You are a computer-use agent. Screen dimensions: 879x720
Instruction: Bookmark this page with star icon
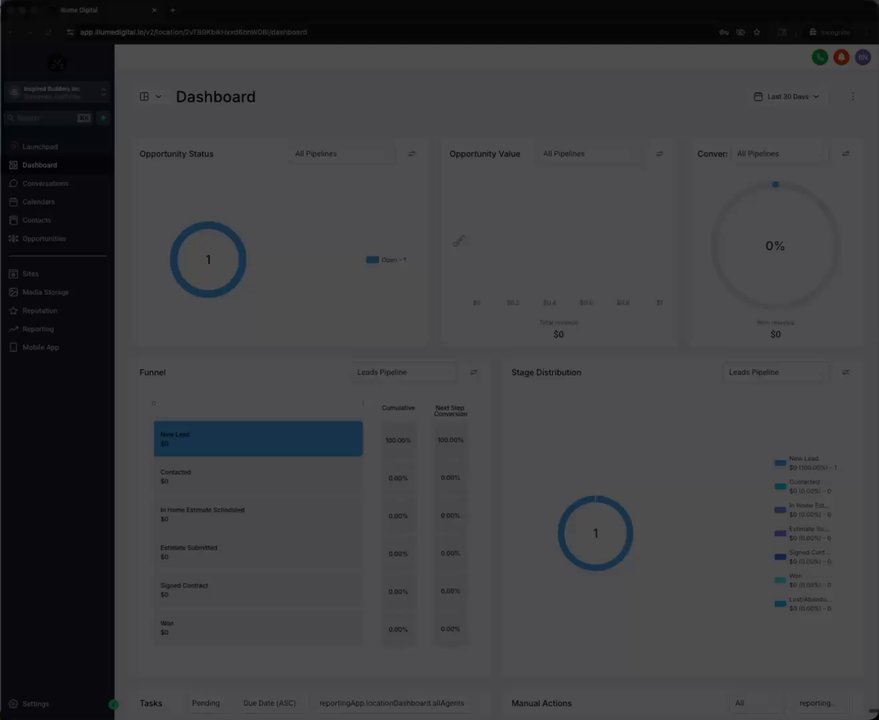(x=757, y=33)
